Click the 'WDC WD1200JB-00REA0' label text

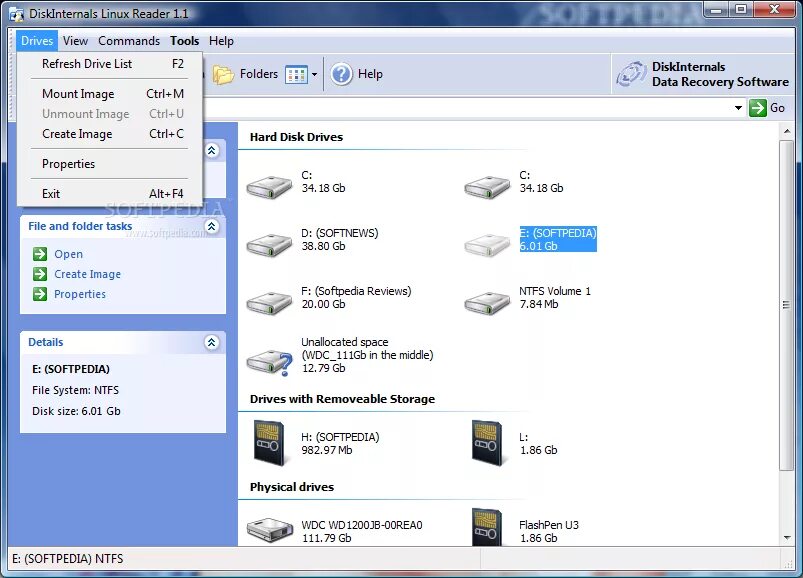click(362, 525)
